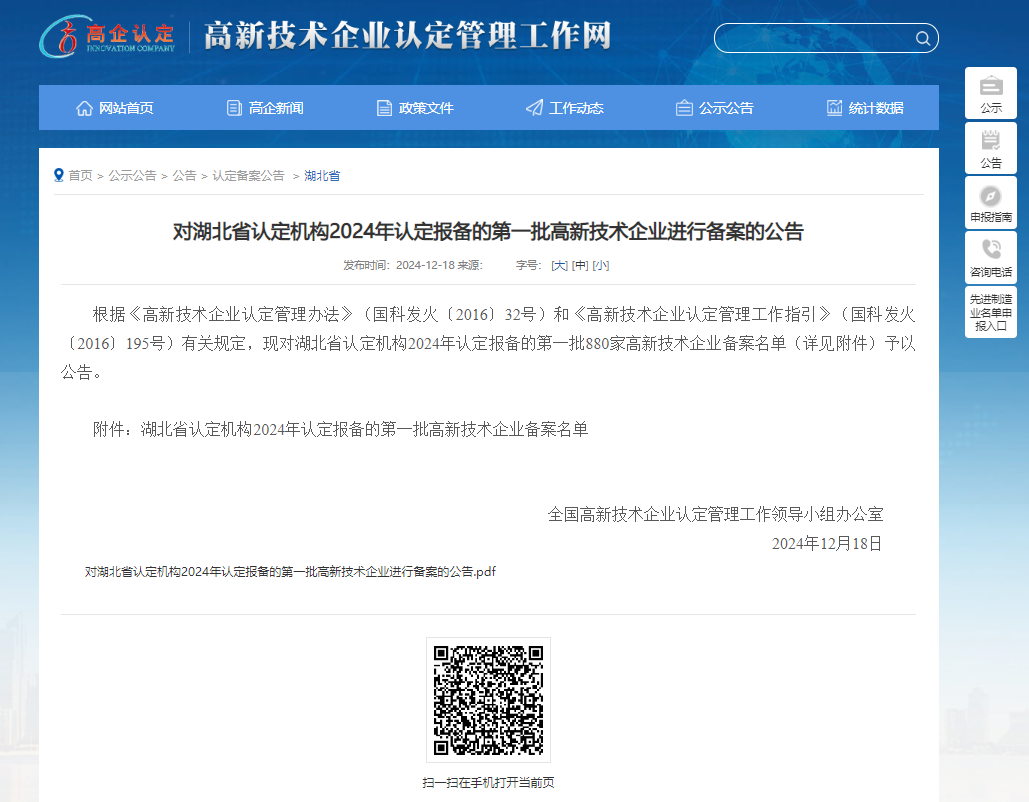Click the breadcrumb location pin icon
Image resolution: width=1029 pixels, height=802 pixels.
[59, 175]
